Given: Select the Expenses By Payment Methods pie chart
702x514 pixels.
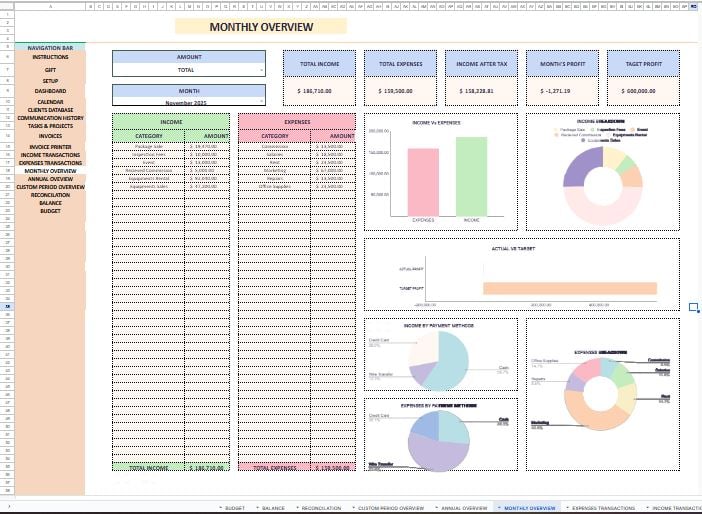Looking at the screenshot, I should tap(441, 434).
